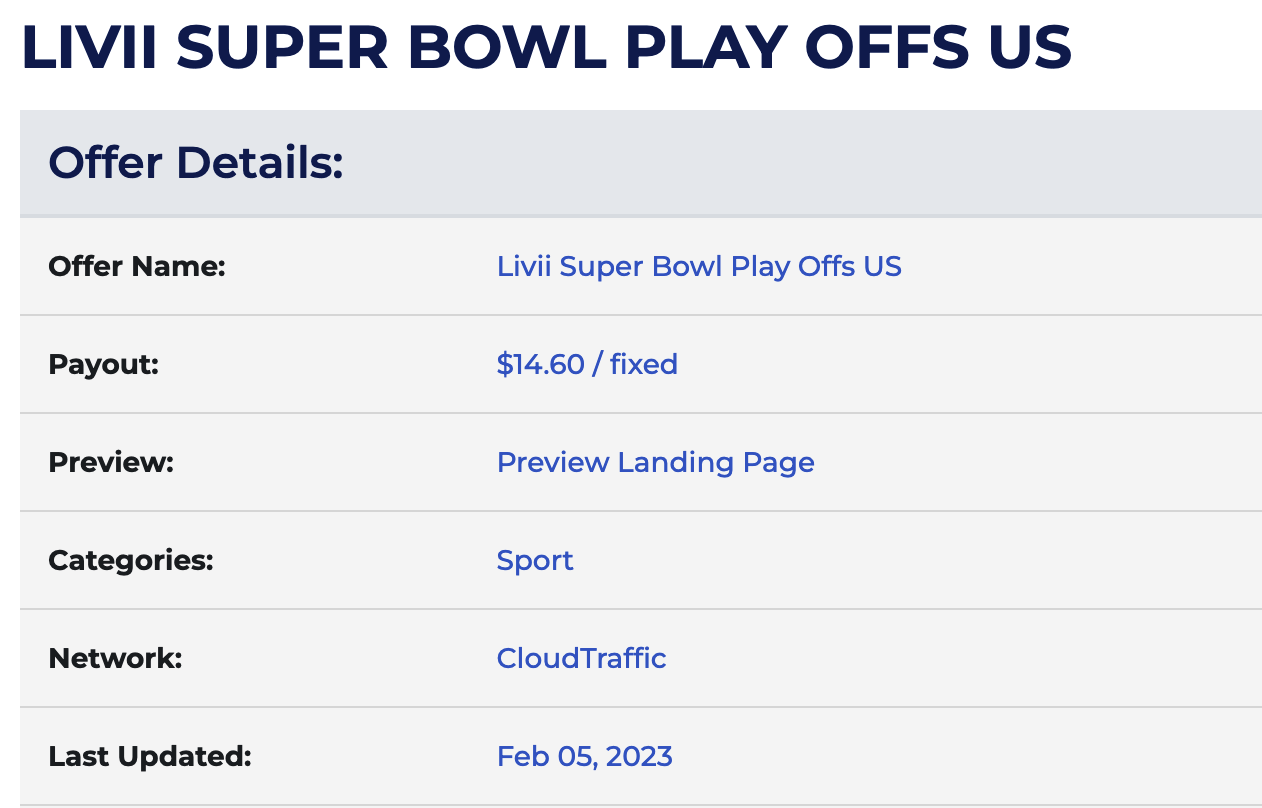This screenshot has height=808, width=1262.
Task: Click the Categories: label
Action: coord(131,560)
